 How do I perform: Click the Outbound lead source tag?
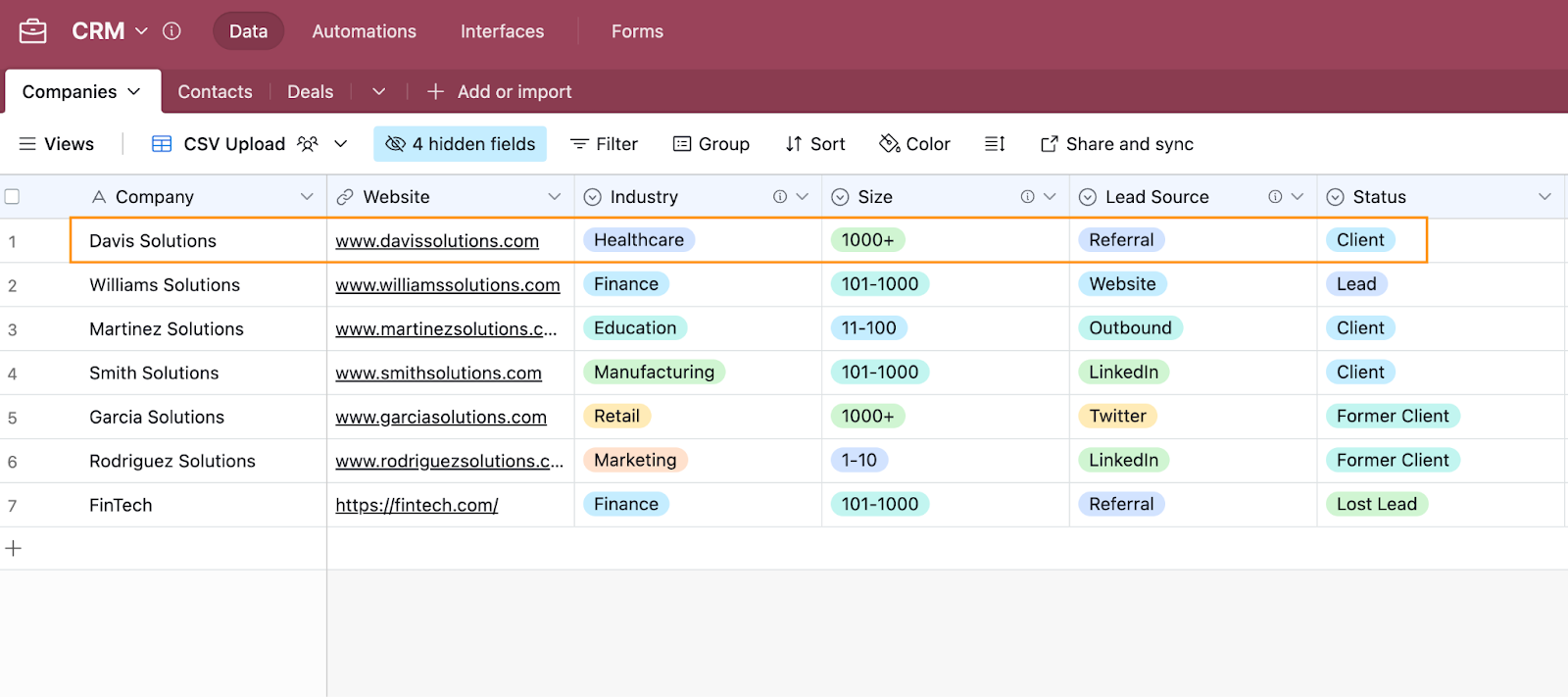click(1130, 328)
